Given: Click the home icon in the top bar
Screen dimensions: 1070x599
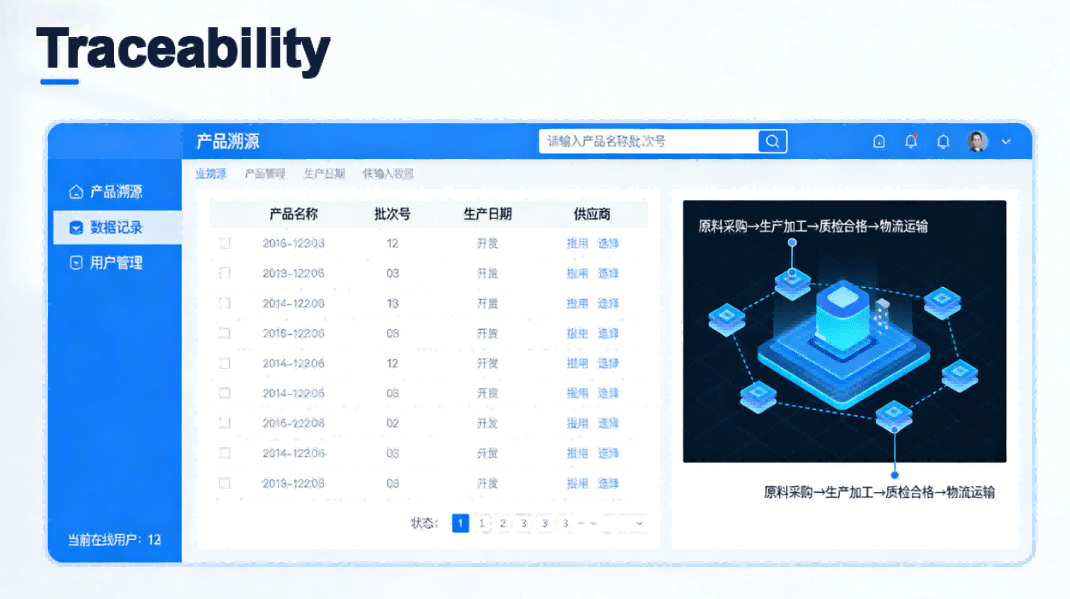Looking at the screenshot, I should [x=879, y=141].
